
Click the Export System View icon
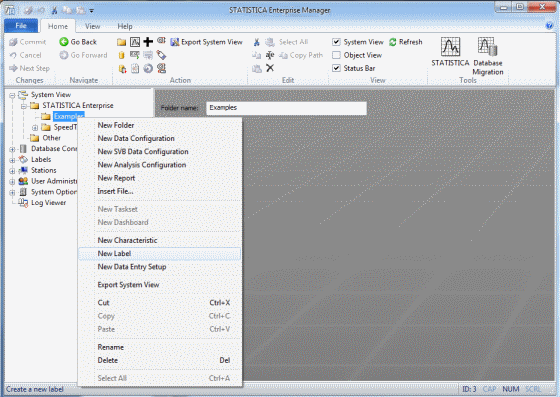point(175,42)
